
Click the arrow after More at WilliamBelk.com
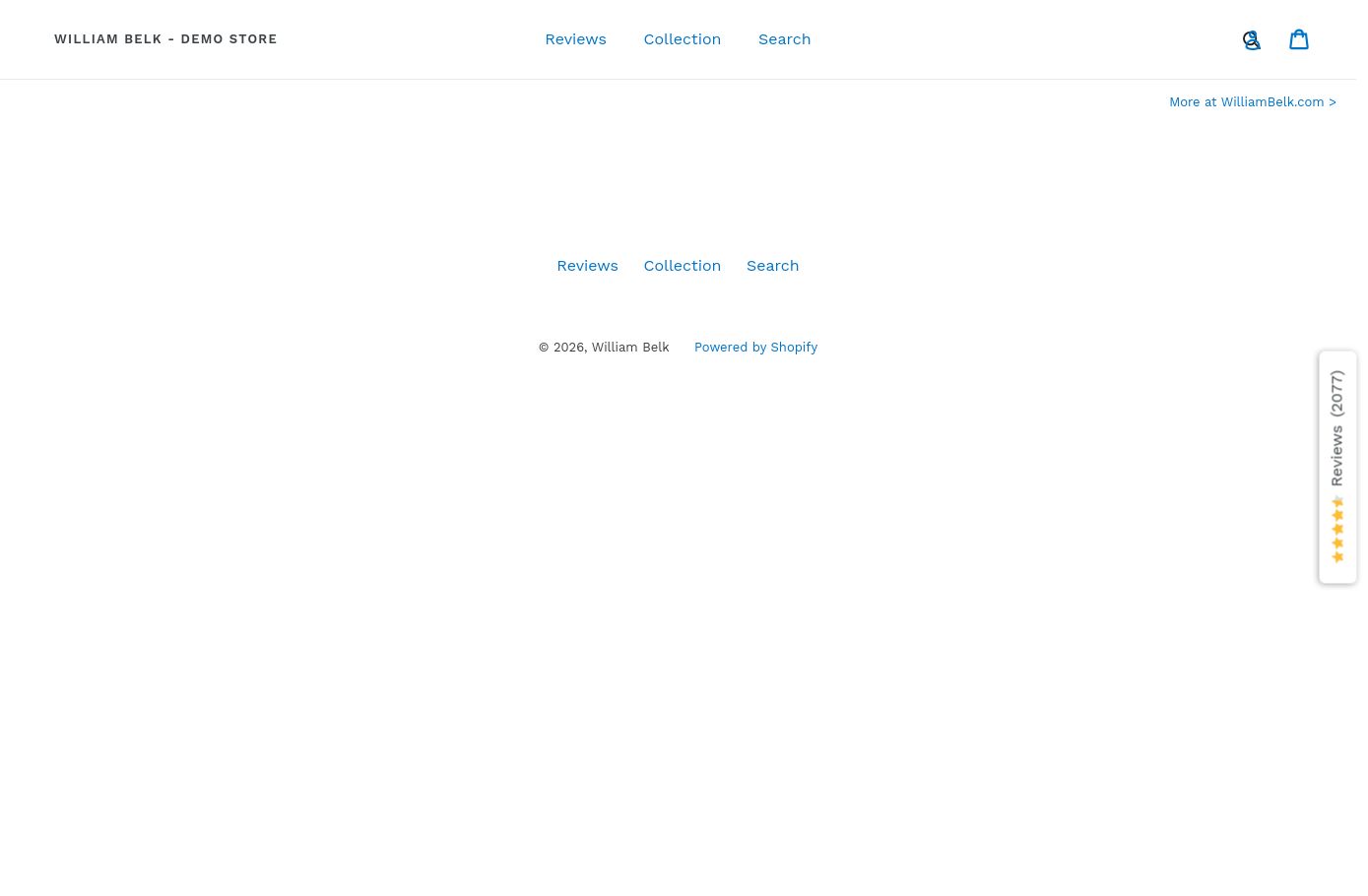(1333, 102)
